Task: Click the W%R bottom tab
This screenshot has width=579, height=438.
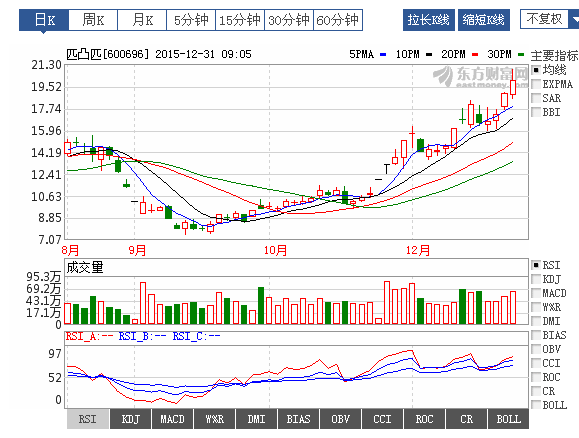Action: point(215,419)
